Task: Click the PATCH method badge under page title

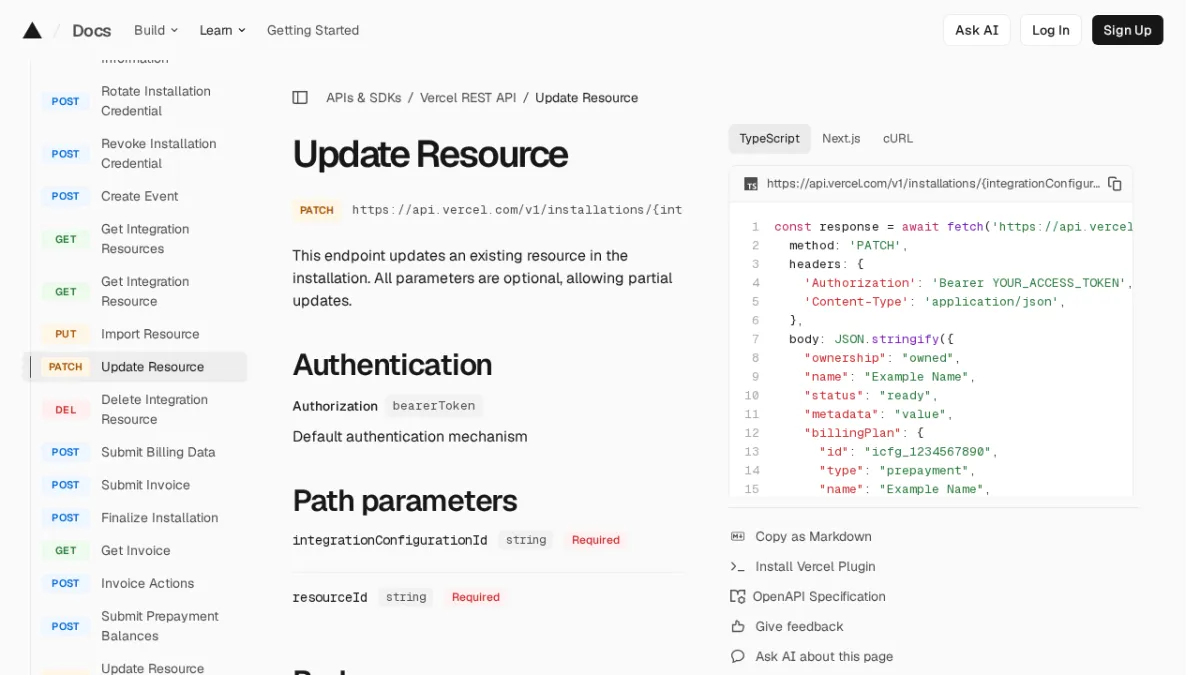Action: coord(317,210)
